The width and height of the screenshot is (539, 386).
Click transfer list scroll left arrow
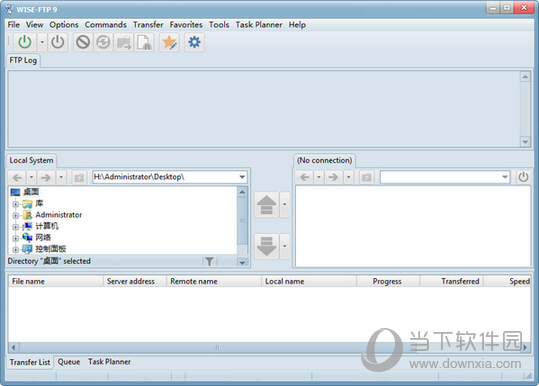click(13, 348)
